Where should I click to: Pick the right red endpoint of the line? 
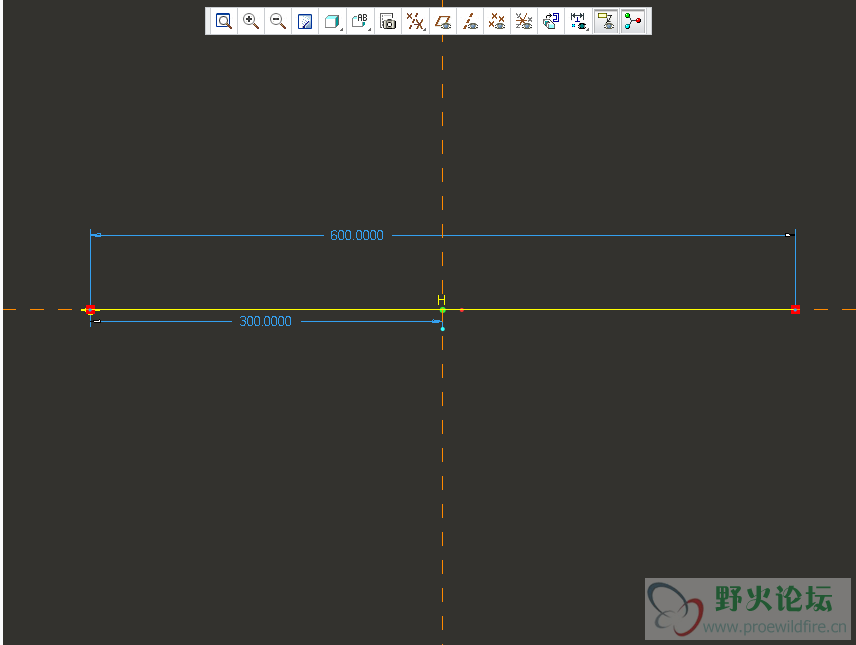tap(795, 310)
